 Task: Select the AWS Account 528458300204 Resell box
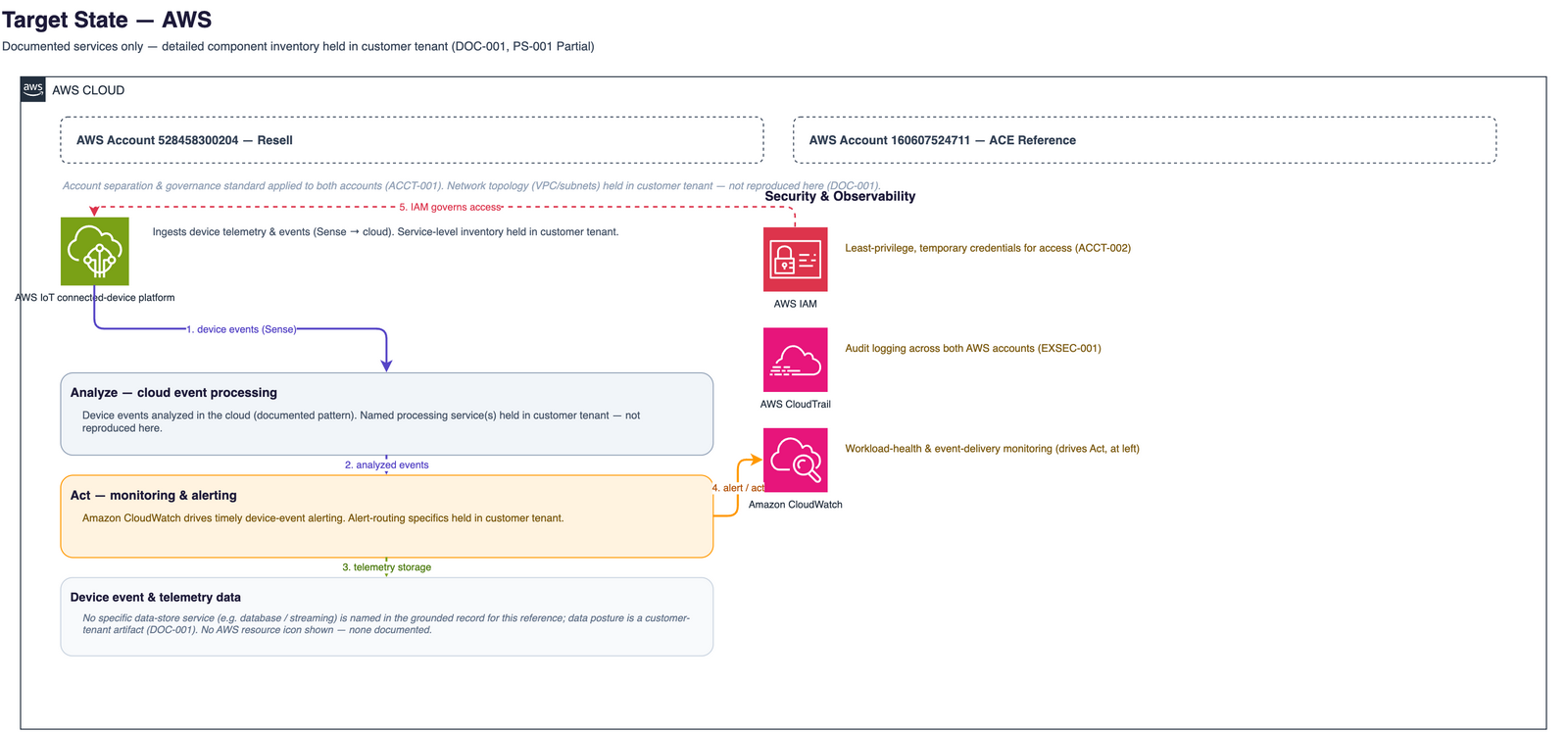[412, 140]
